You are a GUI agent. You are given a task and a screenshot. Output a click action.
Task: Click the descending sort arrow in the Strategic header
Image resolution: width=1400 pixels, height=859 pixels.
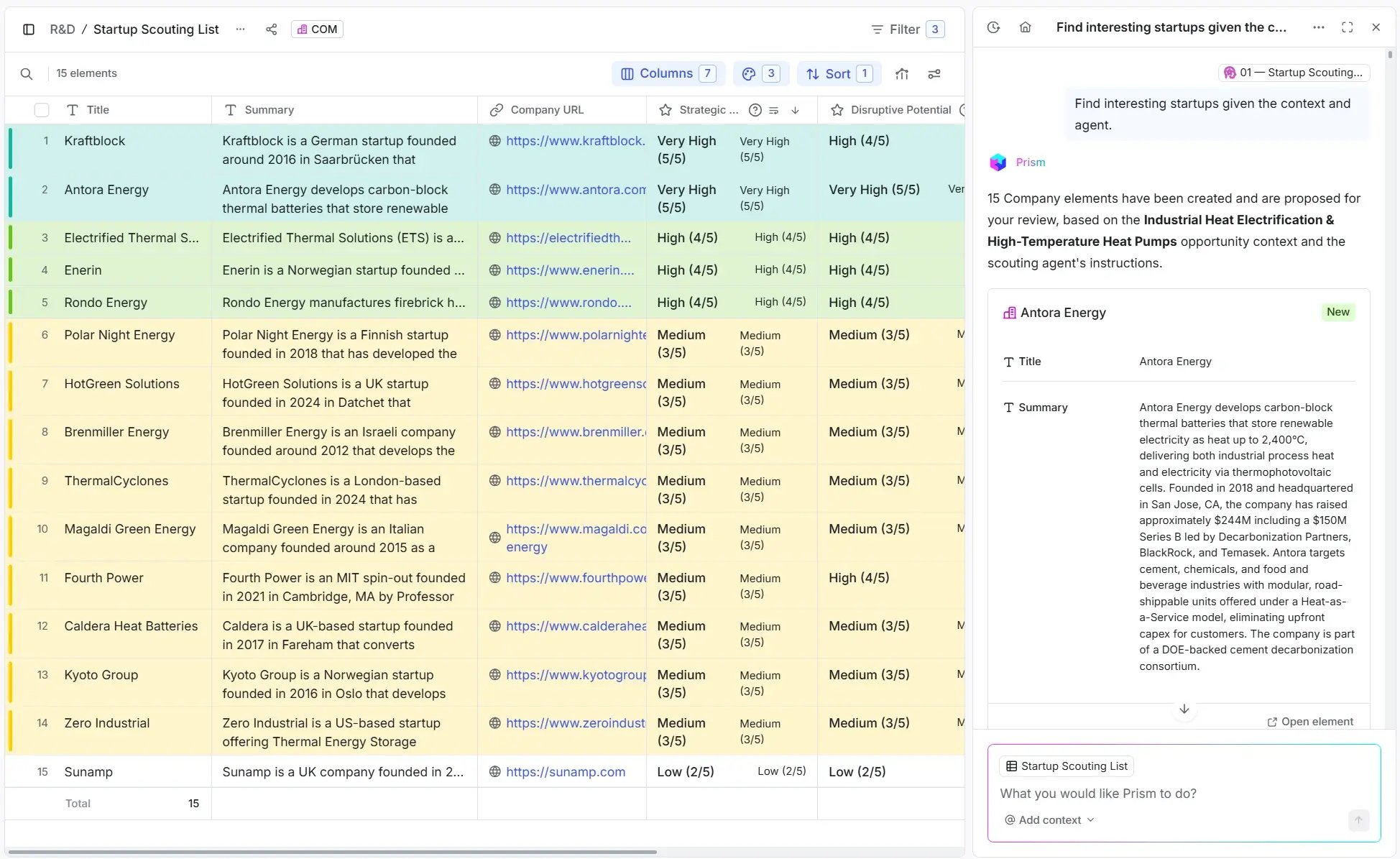795,110
